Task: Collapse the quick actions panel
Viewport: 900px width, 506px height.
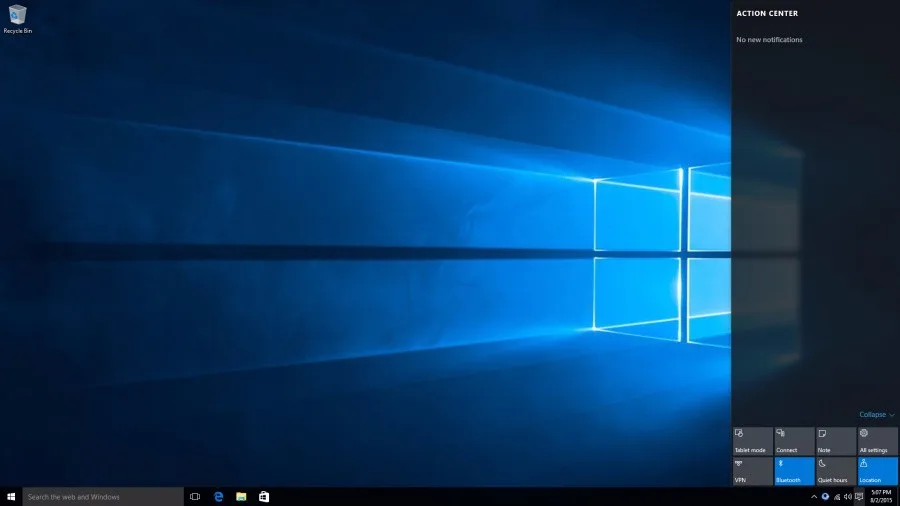Action: 876,414
